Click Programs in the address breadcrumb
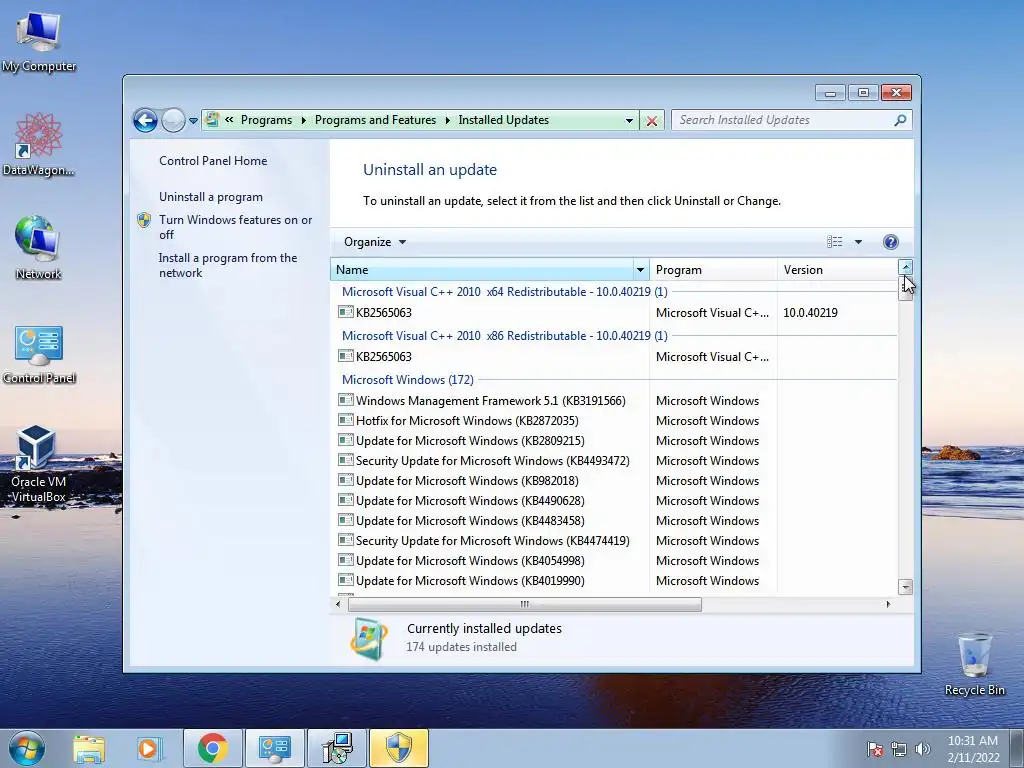The image size is (1024, 768). click(266, 120)
